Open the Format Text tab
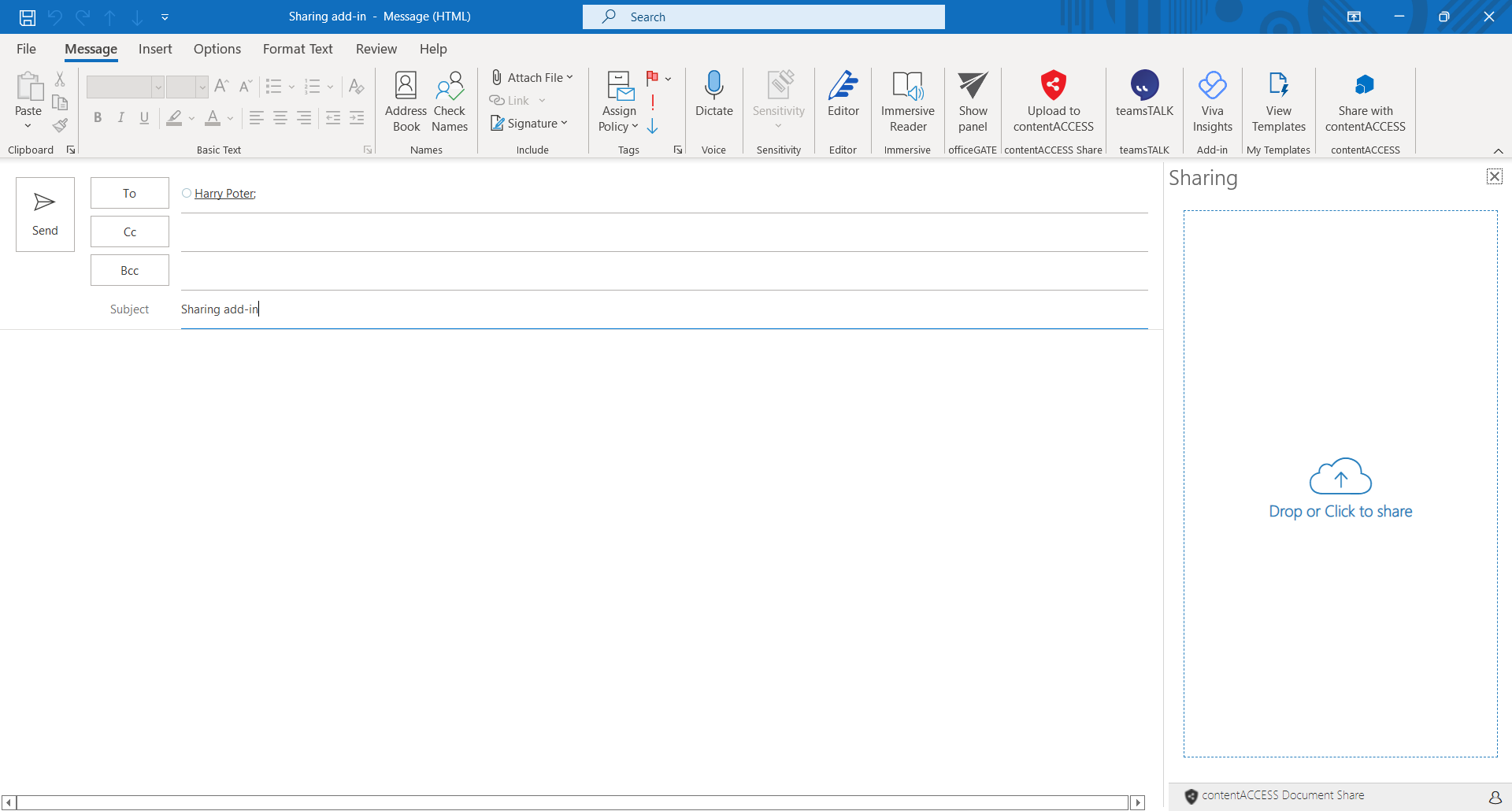 click(298, 49)
